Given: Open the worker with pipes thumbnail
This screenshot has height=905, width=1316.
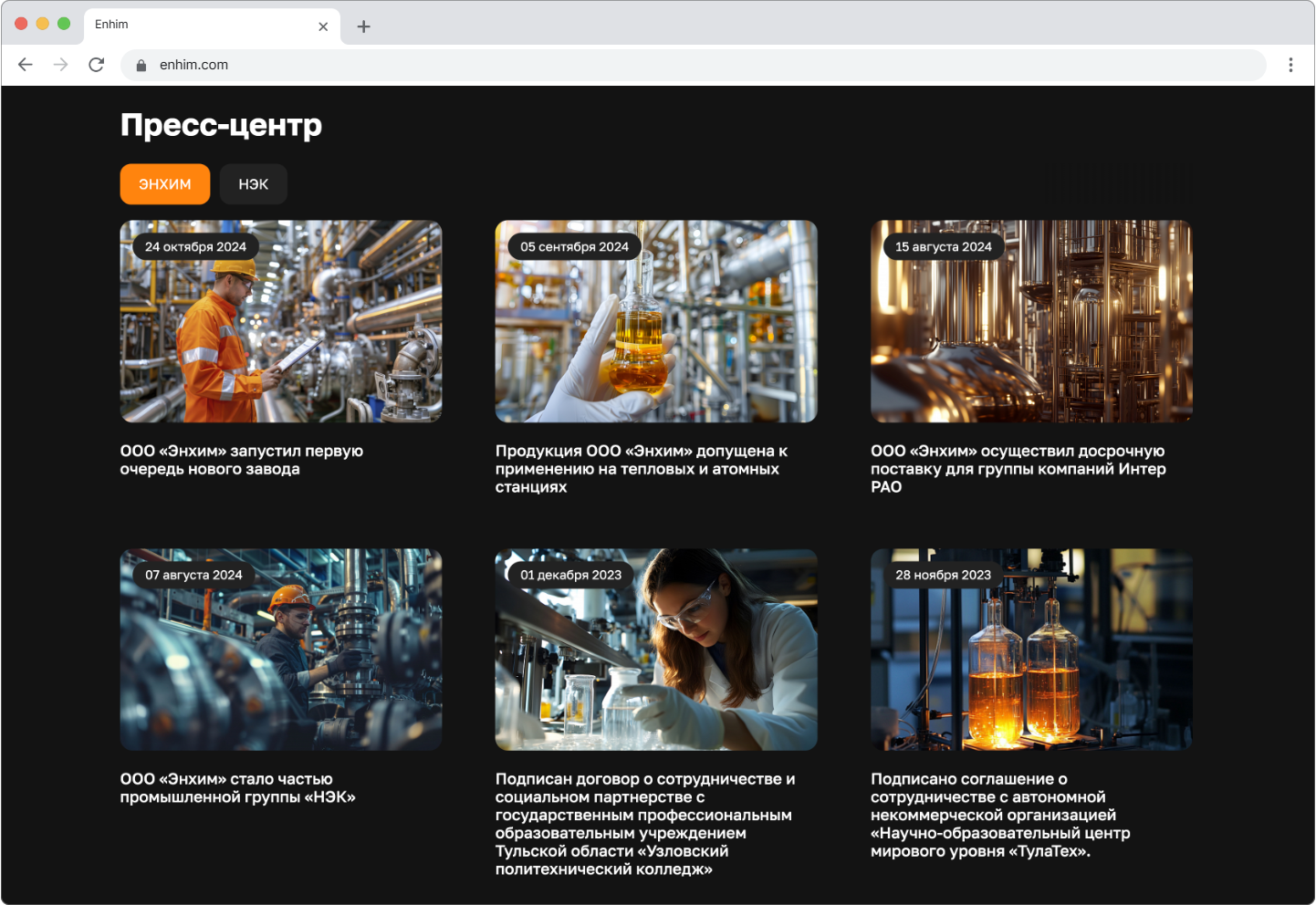Looking at the screenshot, I should pyautogui.click(x=281, y=650).
